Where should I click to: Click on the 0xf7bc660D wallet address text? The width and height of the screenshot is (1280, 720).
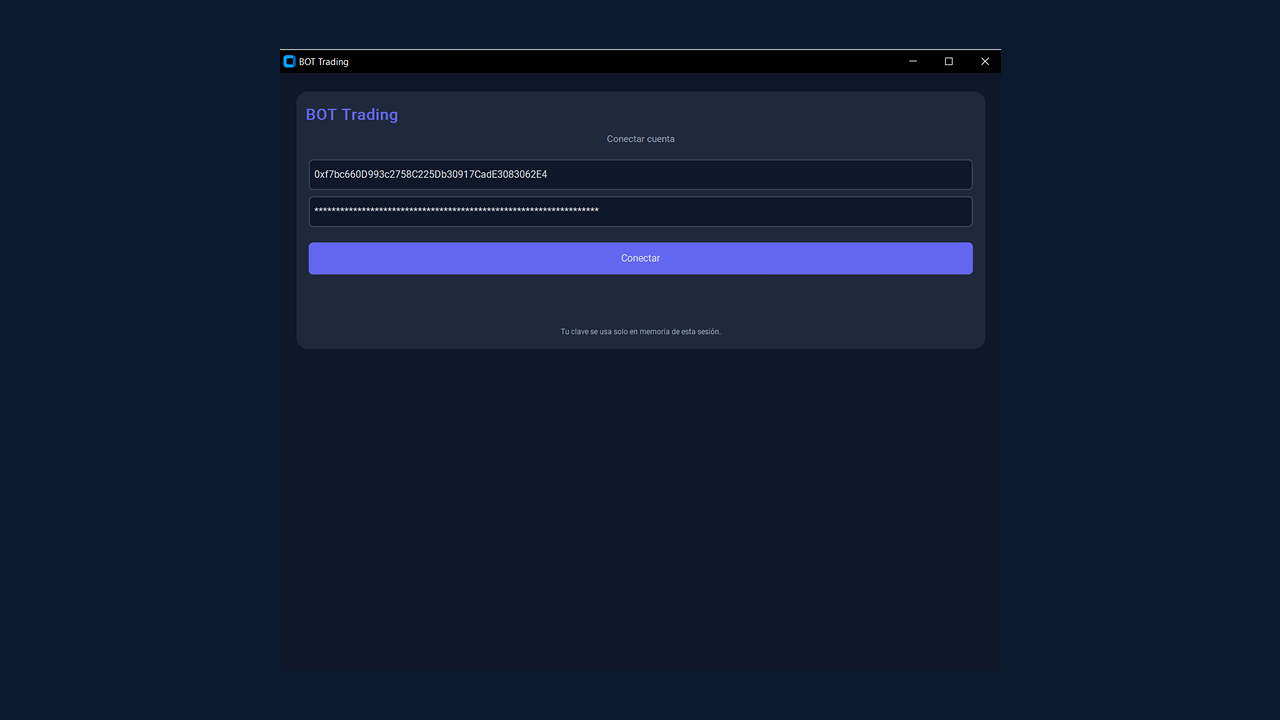click(x=430, y=175)
